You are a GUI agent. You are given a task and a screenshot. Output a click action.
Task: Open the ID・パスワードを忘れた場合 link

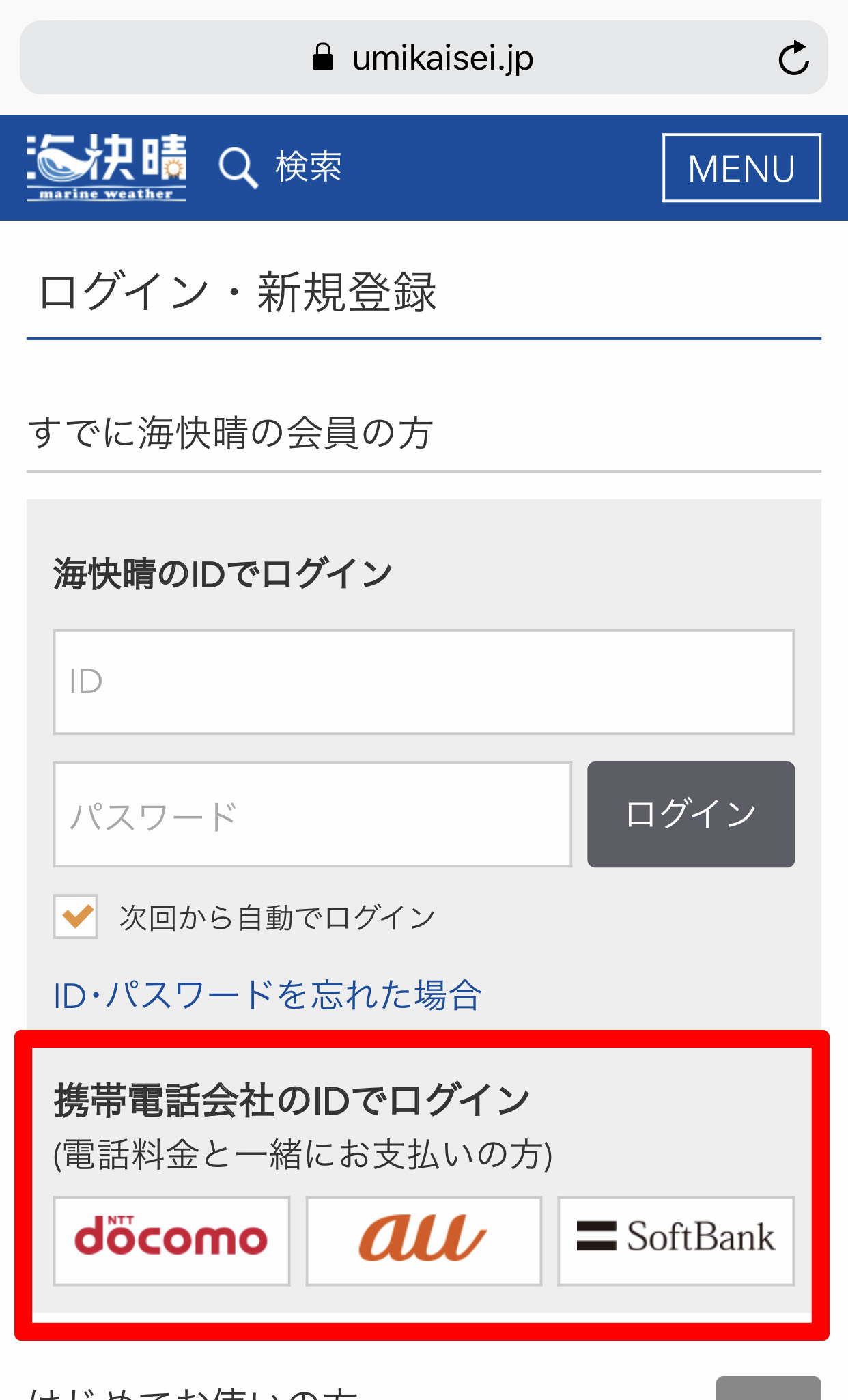[268, 995]
